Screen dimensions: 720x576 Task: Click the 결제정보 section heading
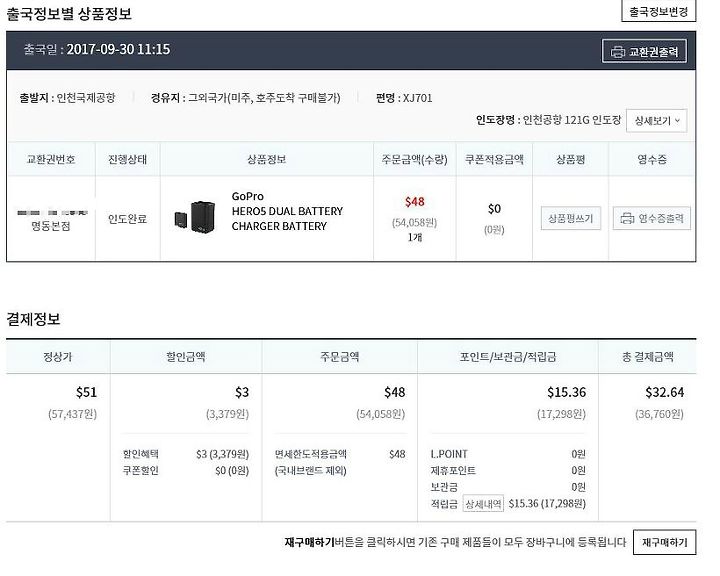click(34, 319)
